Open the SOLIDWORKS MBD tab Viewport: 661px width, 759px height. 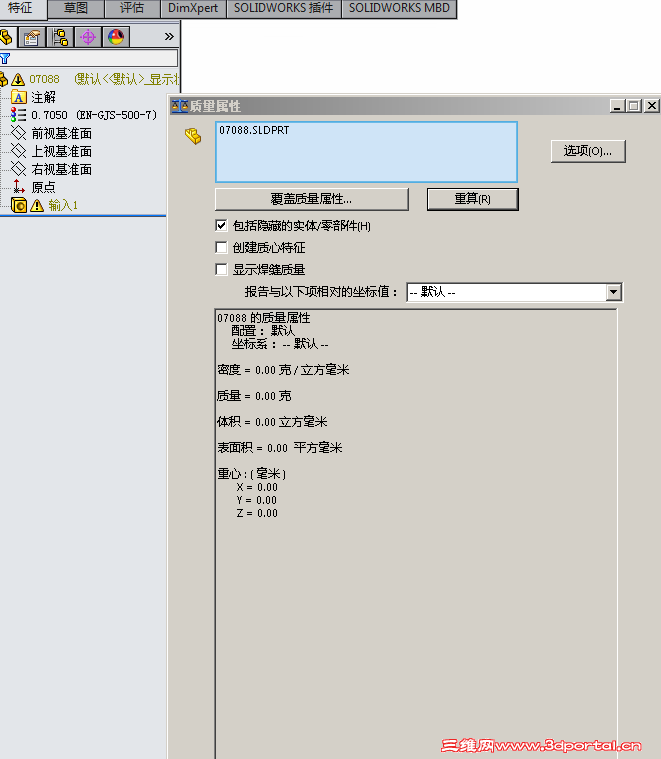(399, 8)
